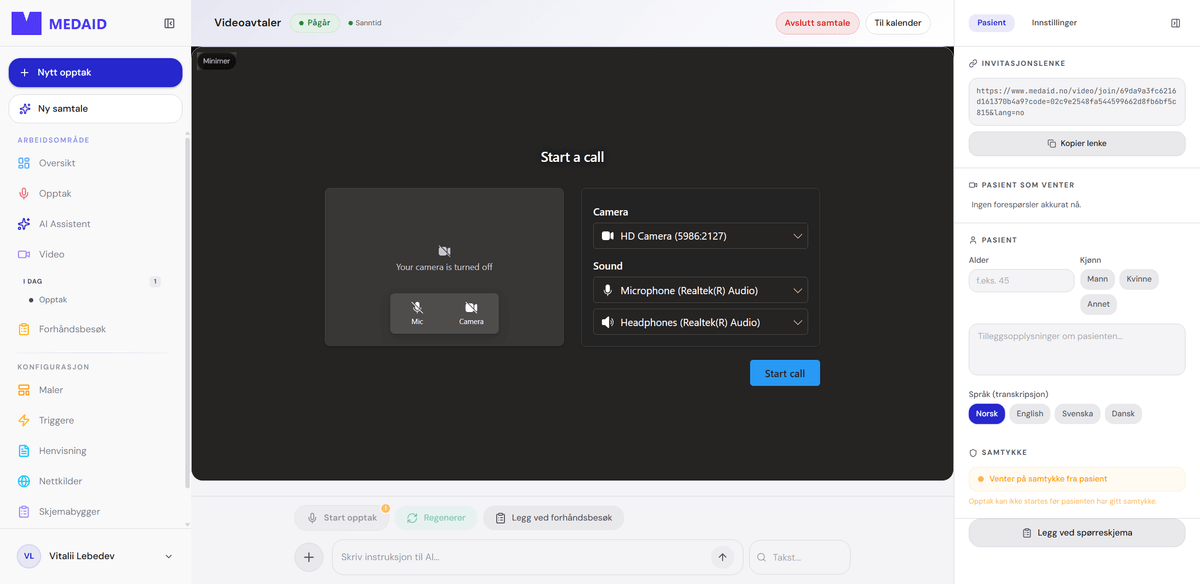The image size is (1200, 584).
Task: Click the Kopier lenke button
Action: coord(1077,143)
